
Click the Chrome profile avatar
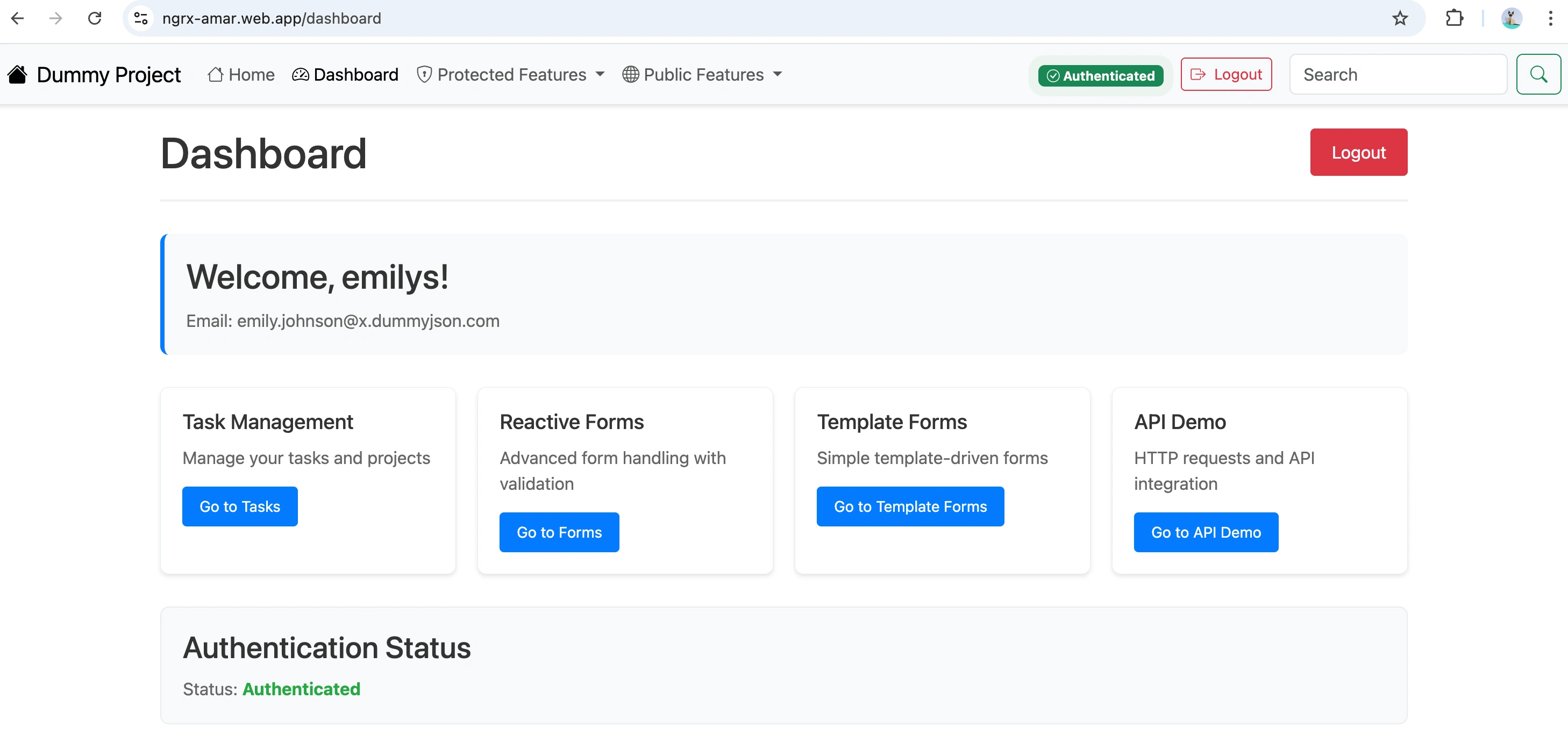1511,18
